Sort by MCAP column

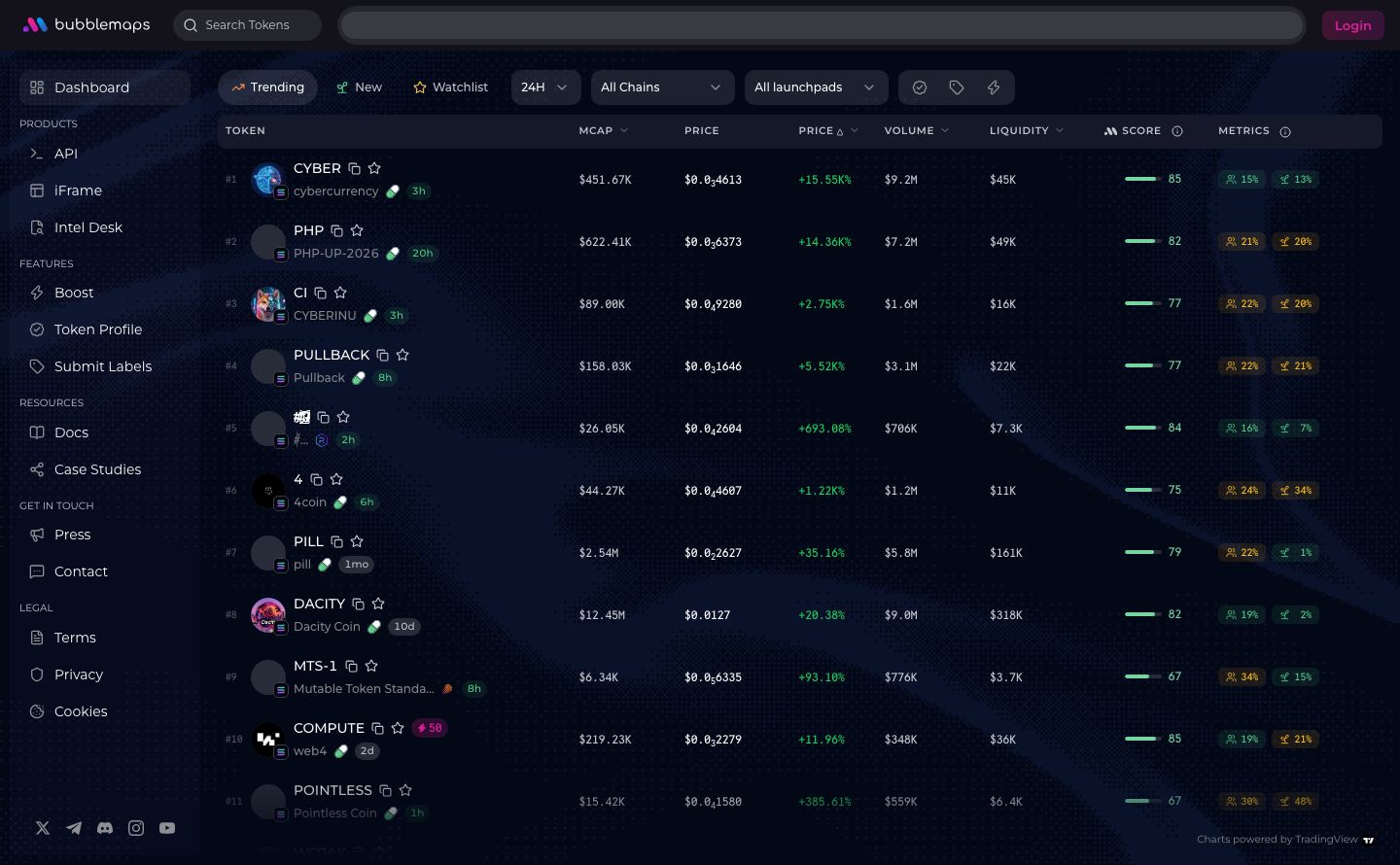[603, 130]
